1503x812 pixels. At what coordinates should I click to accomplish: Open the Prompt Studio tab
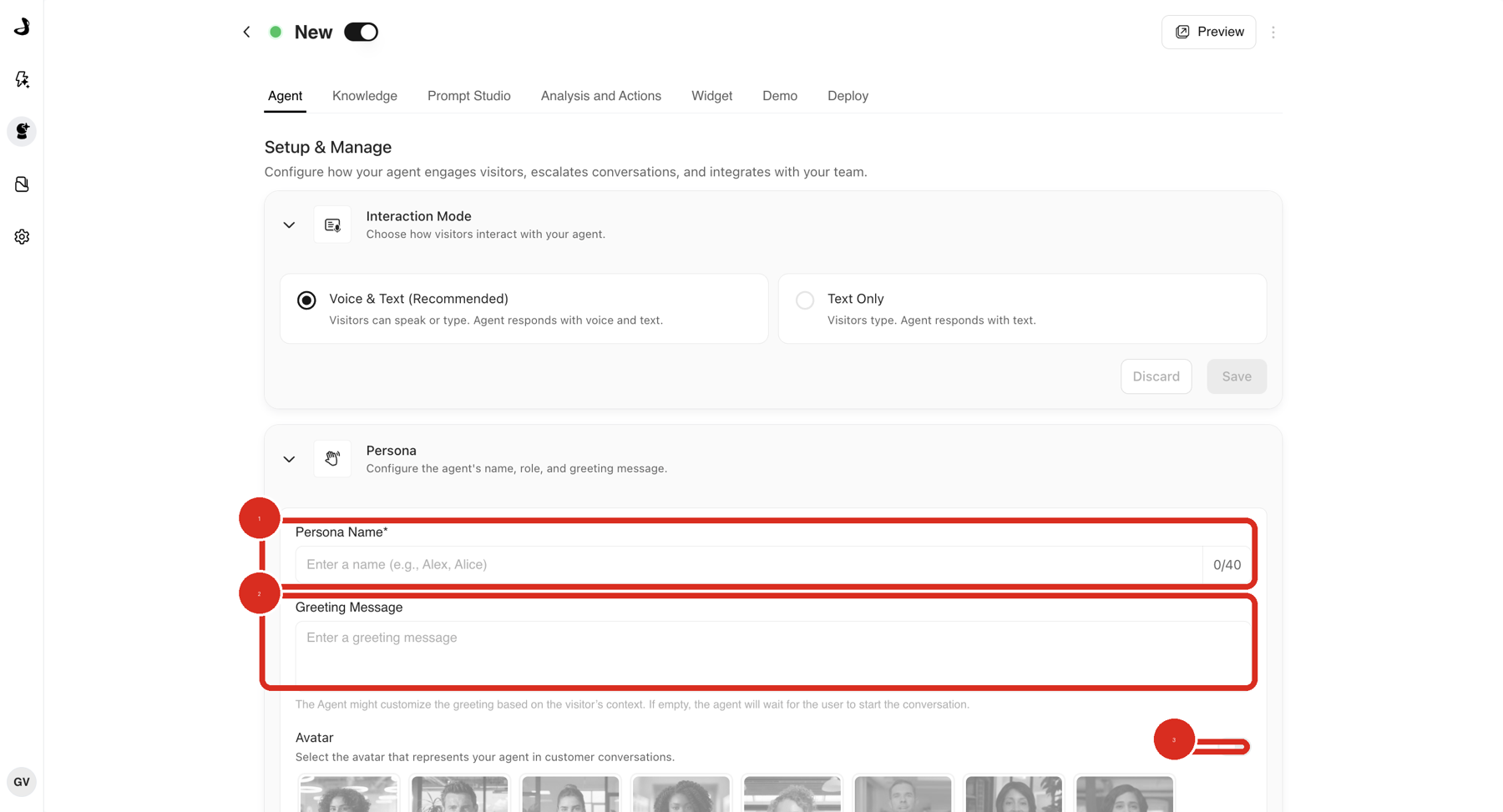click(x=469, y=96)
